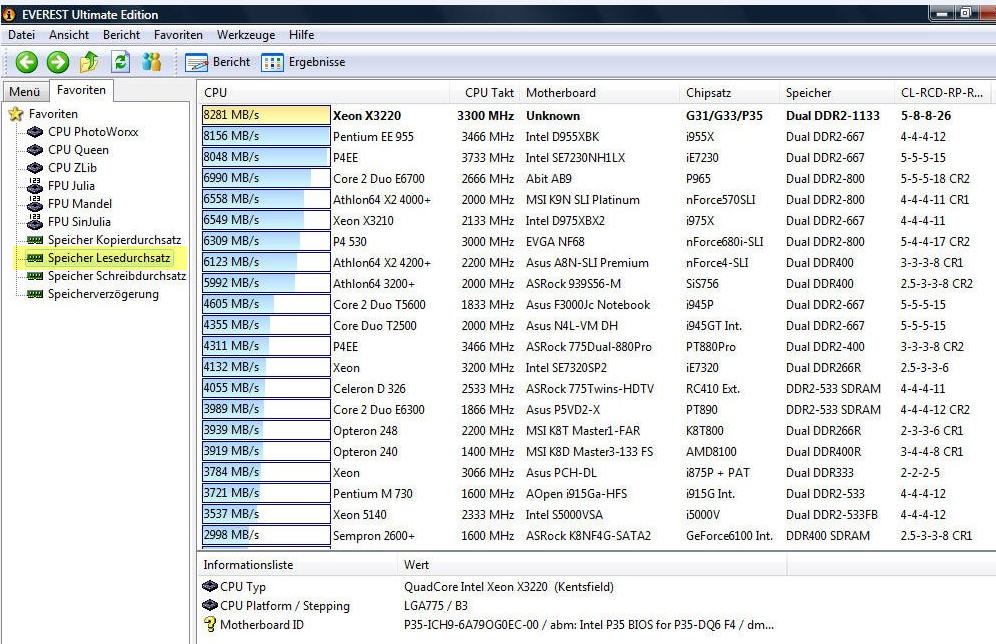The height and width of the screenshot is (644, 996).
Task: Click the CPU Typ chip icon
Action: click(x=210, y=586)
